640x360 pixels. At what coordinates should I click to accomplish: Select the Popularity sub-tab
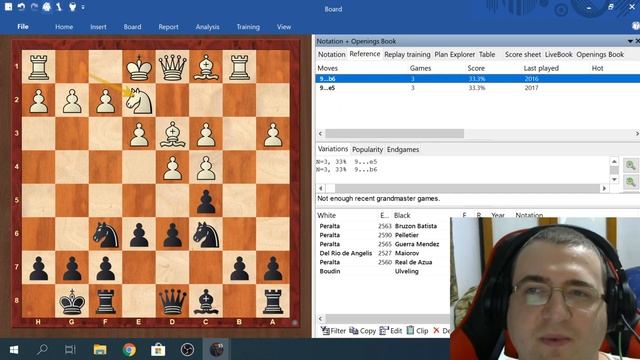367,149
